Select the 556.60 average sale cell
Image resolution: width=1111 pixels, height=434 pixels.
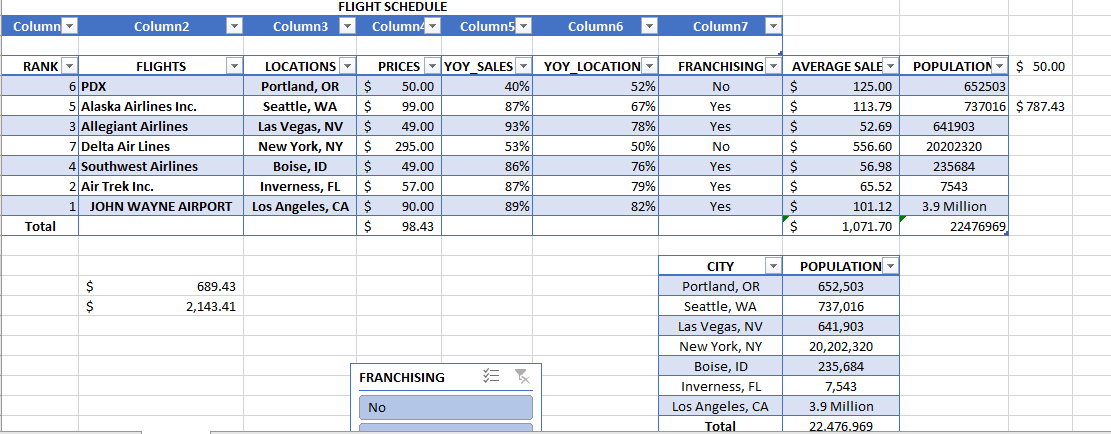click(841, 147)
